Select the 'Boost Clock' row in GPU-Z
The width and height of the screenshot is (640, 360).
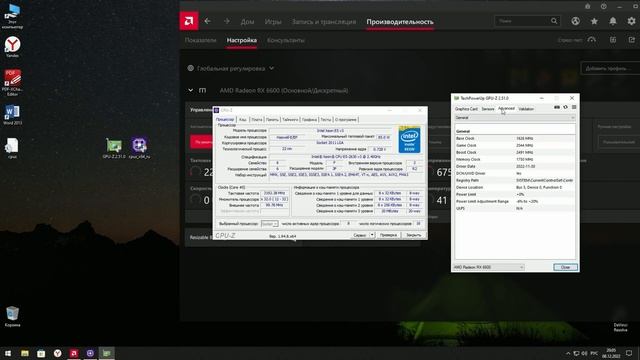point(515,152)
